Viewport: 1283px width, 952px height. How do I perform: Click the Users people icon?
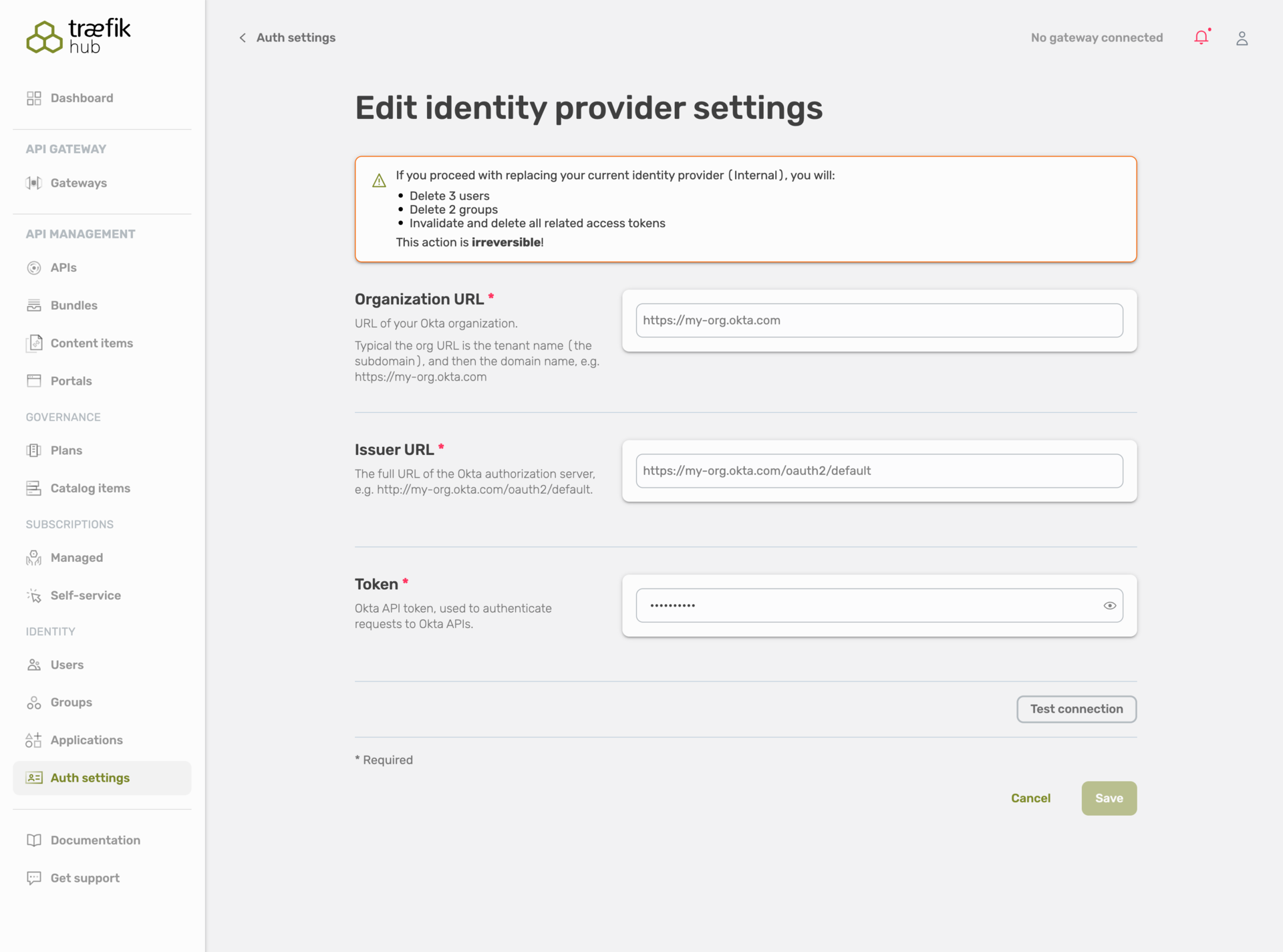point(34,665)
